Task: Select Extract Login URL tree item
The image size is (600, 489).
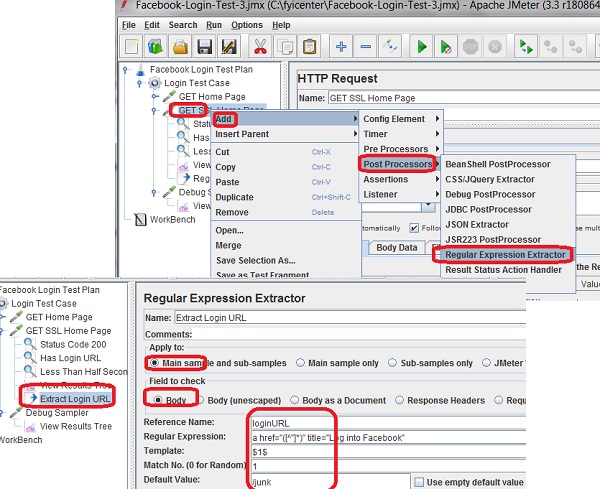Action: pos(75,399)
